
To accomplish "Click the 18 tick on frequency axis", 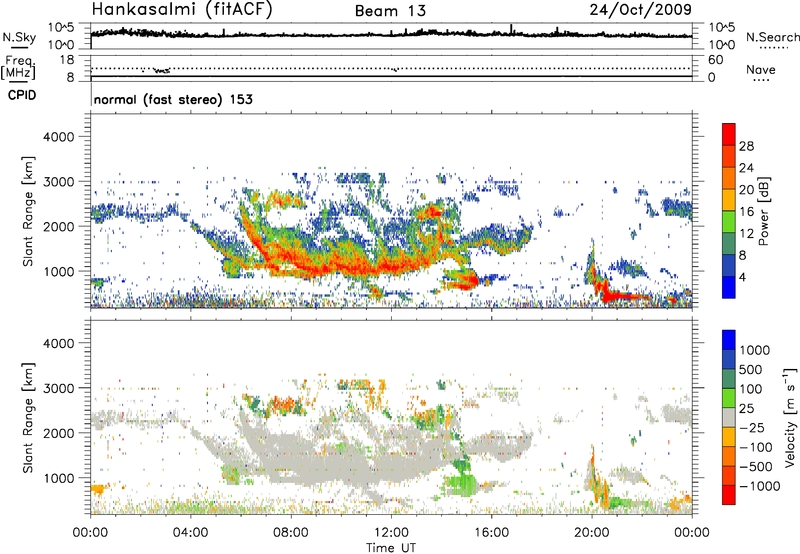I will click(67, 60).
